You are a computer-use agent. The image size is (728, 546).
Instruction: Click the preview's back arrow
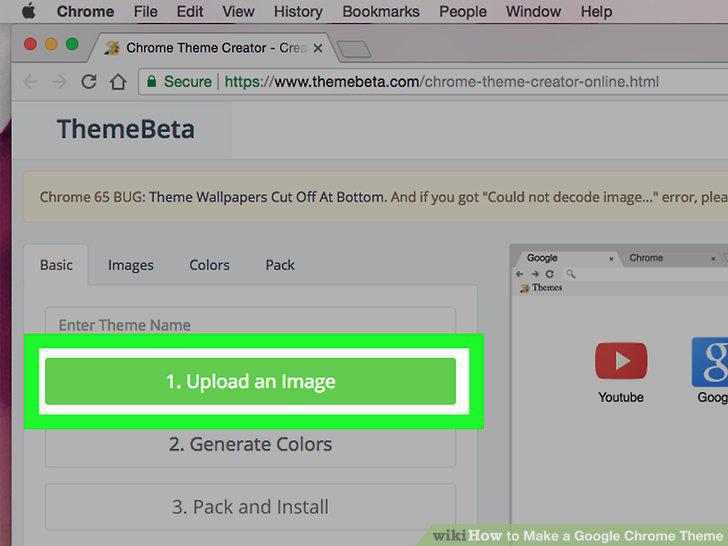tap(520, 274)
